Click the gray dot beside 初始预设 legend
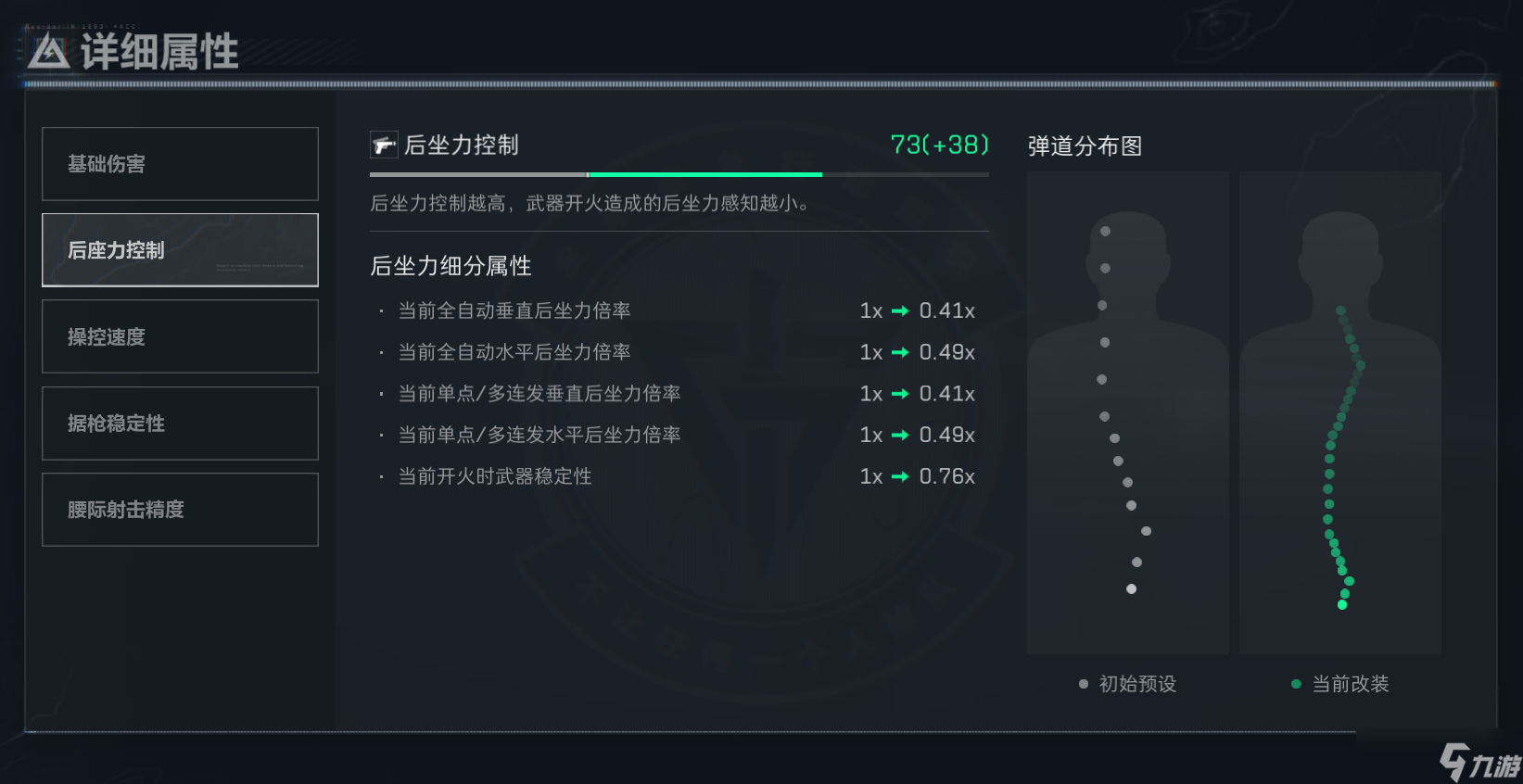 (x=1083, y=684)
